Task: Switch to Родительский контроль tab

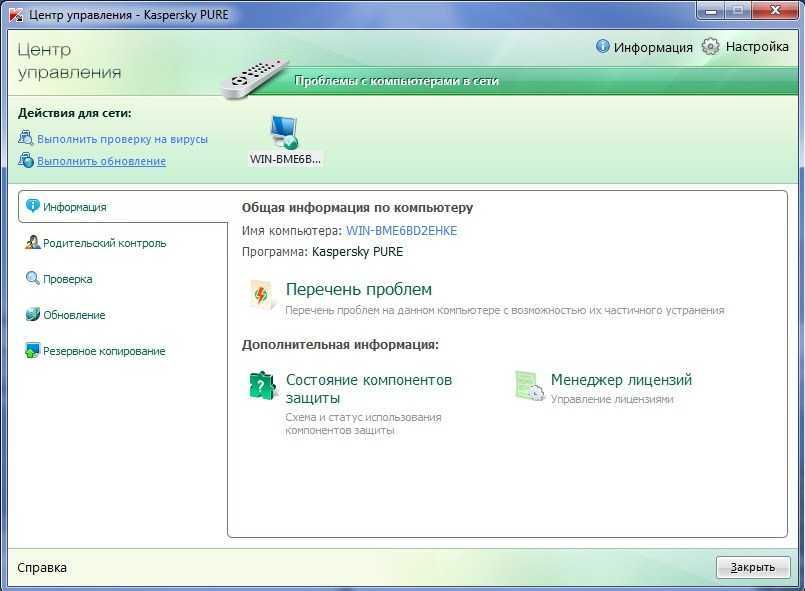Action: tap(104, 243)
